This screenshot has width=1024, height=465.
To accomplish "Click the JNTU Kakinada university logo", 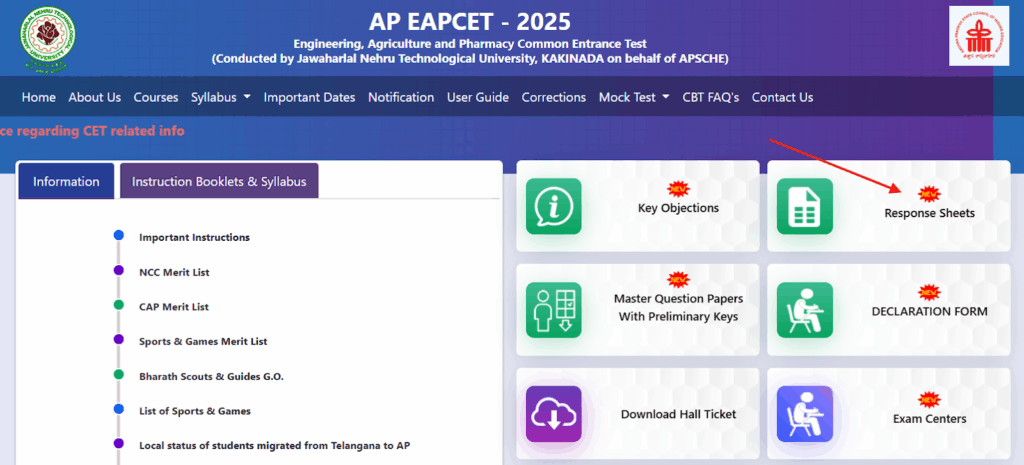I will click(x=48, y=39).
